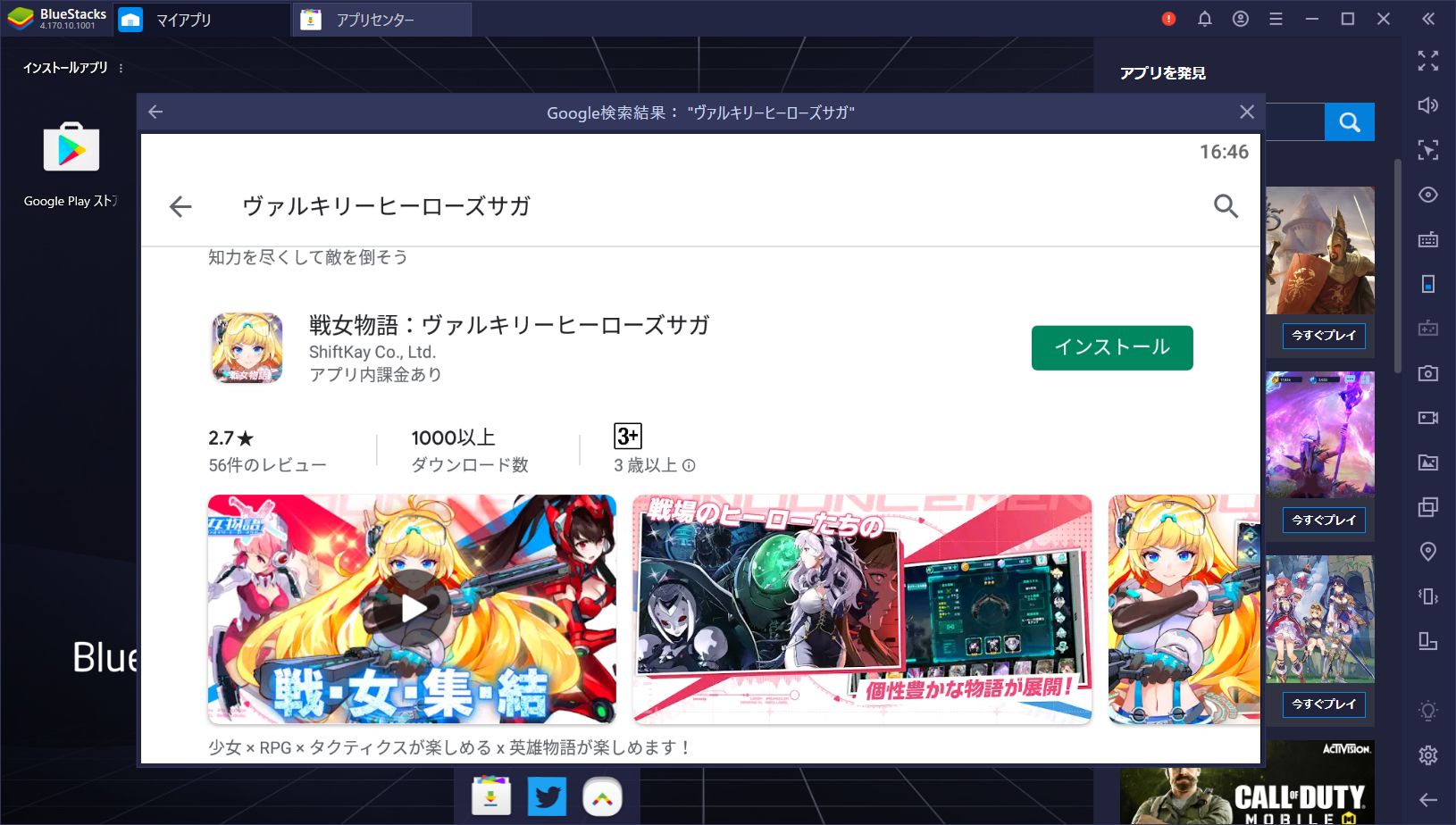This screenshot has height=825, width=1456.
Task: Click 今すぐプレイ under the knight game
Action: click(x=1324, y=336)
